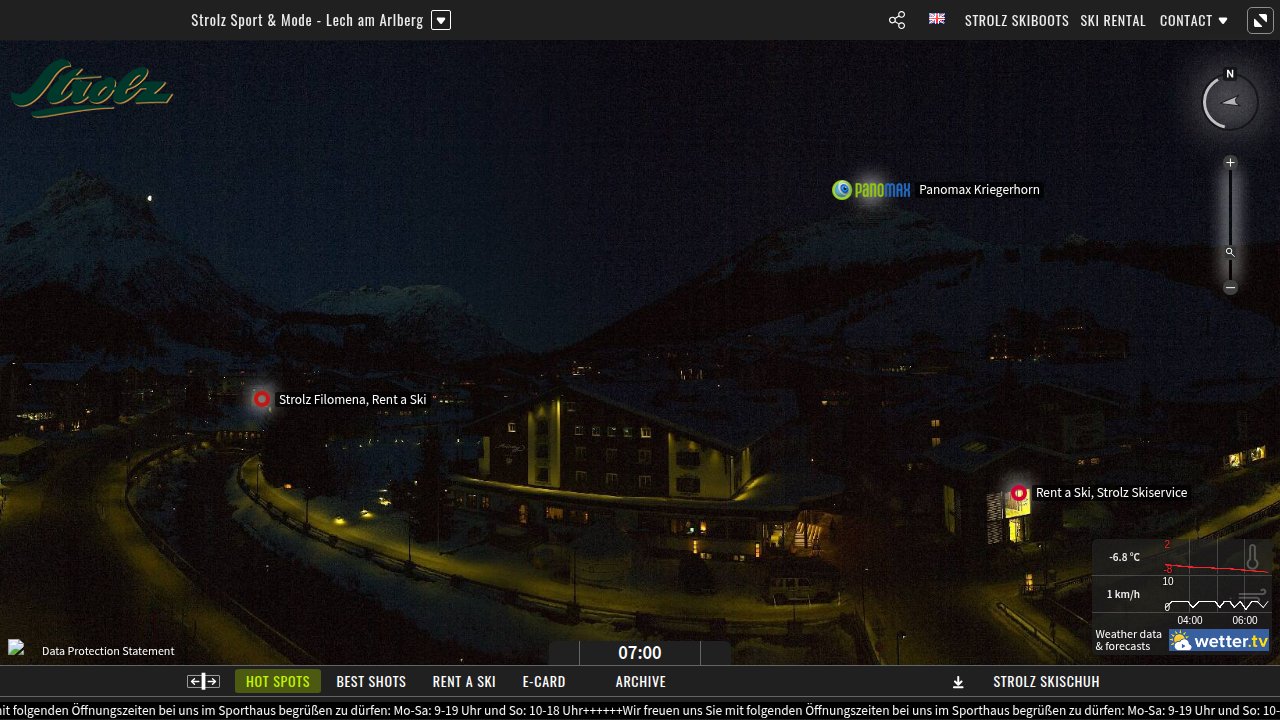
Task: Open the Rent a Ski, Strolz Skiservice hotspot
Action: click(x=1019, y=493)
